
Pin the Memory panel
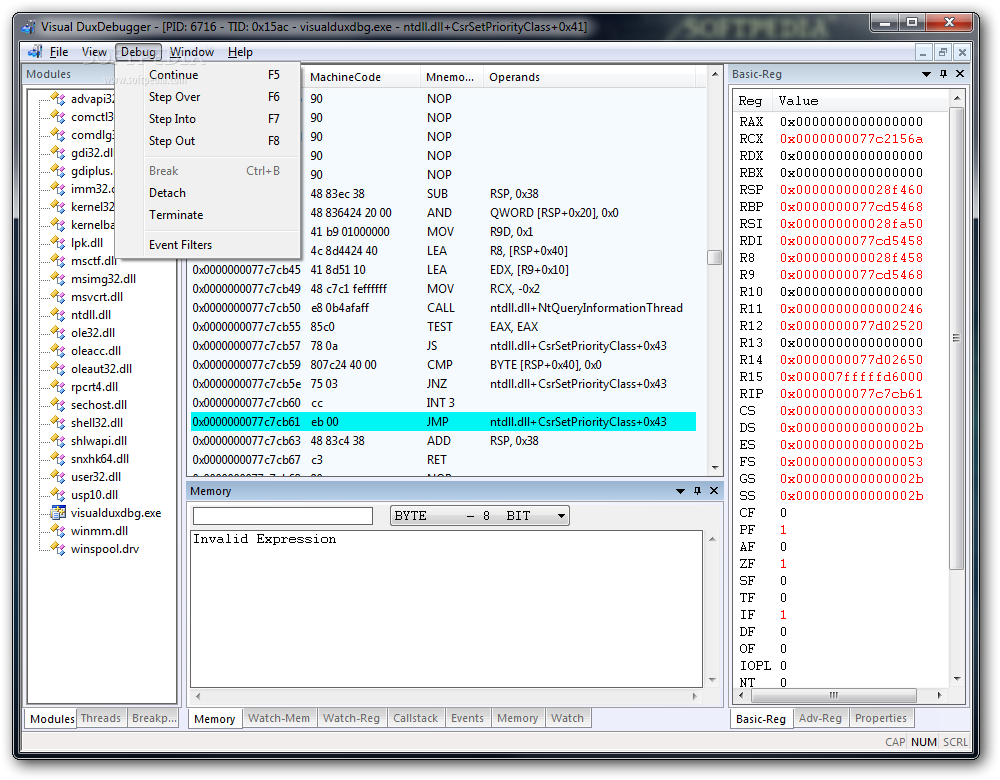(697, 490)
